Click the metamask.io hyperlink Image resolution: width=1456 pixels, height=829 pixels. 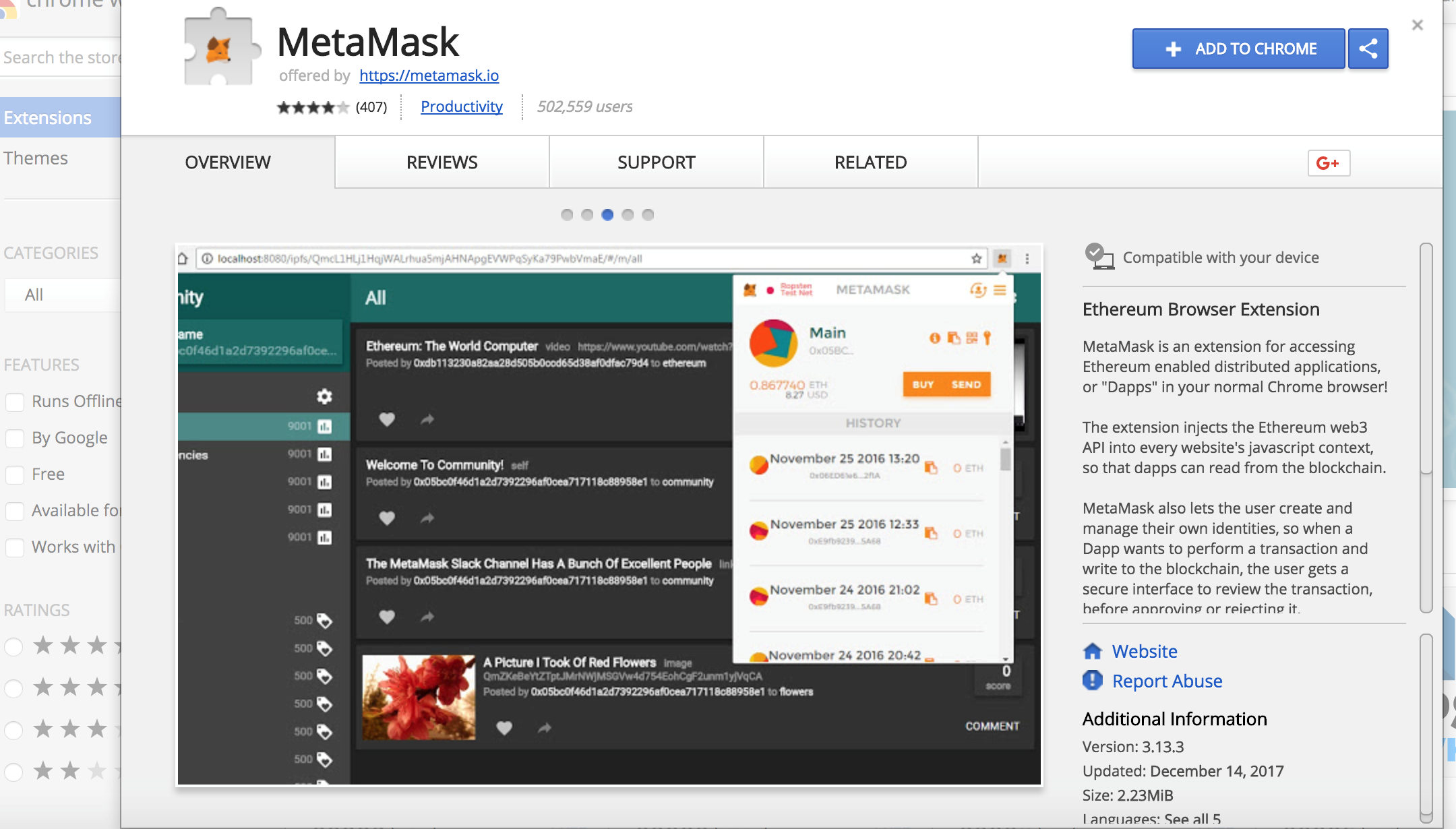(428, 74)
